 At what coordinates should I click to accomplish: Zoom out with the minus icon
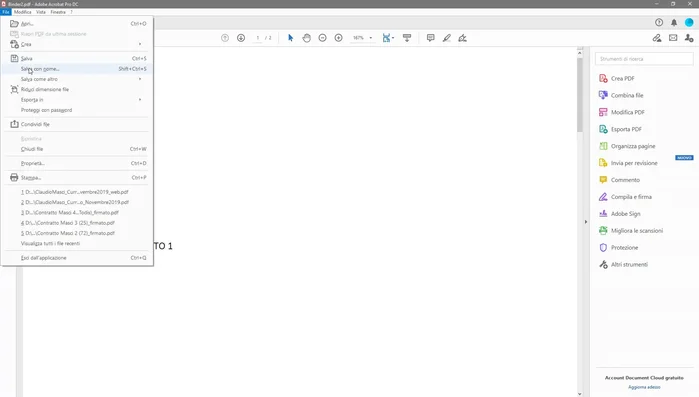coord(323,38)
